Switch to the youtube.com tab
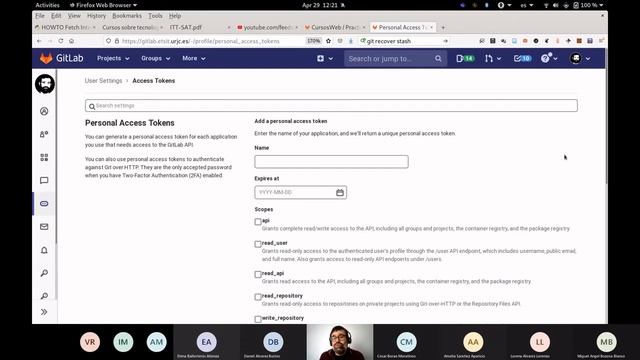The width and height of the screenshot is (640, 360). click(267, 27)
